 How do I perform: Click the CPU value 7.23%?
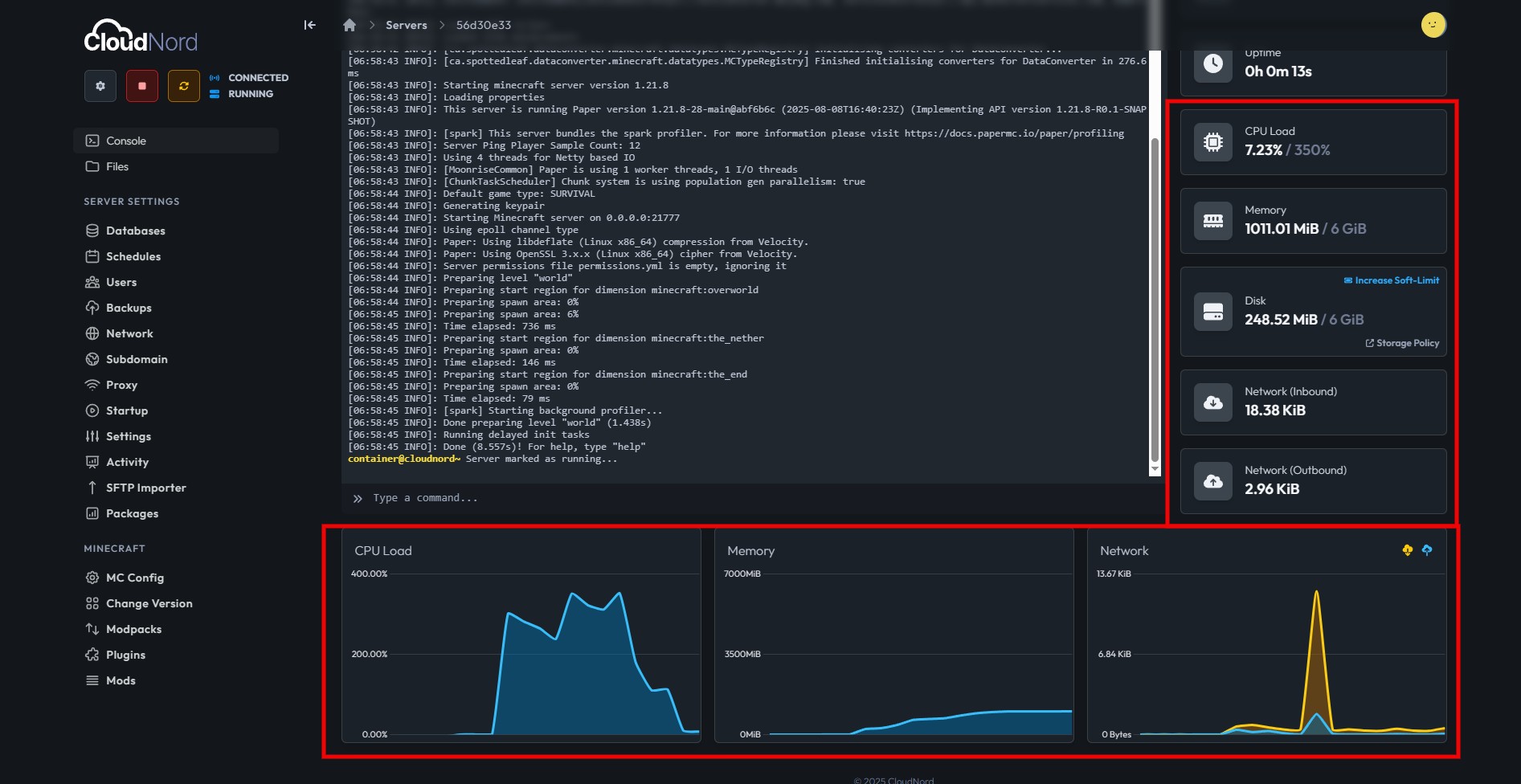point(1264,150)
